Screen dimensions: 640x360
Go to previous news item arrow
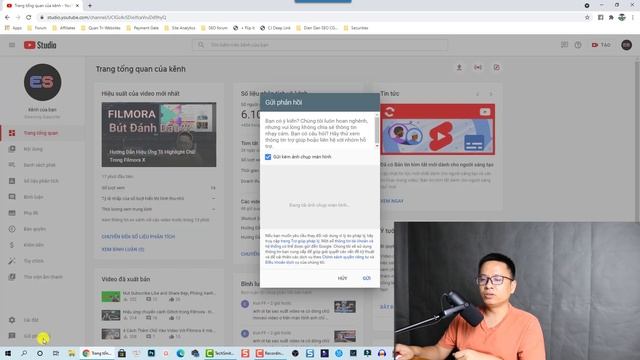(x=477, y=94)
